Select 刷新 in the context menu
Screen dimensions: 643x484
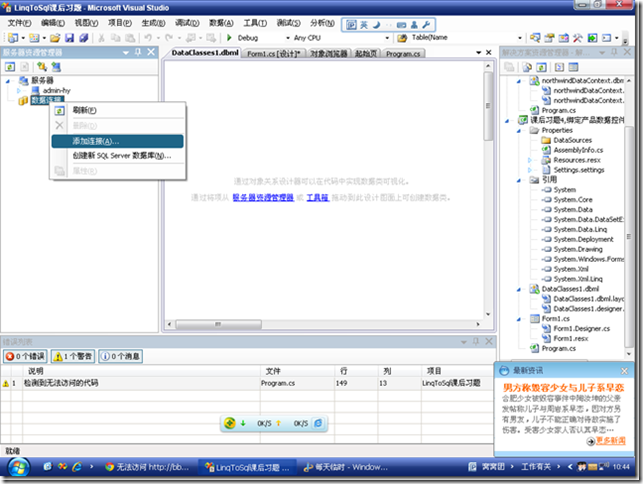tap(117, 110)
